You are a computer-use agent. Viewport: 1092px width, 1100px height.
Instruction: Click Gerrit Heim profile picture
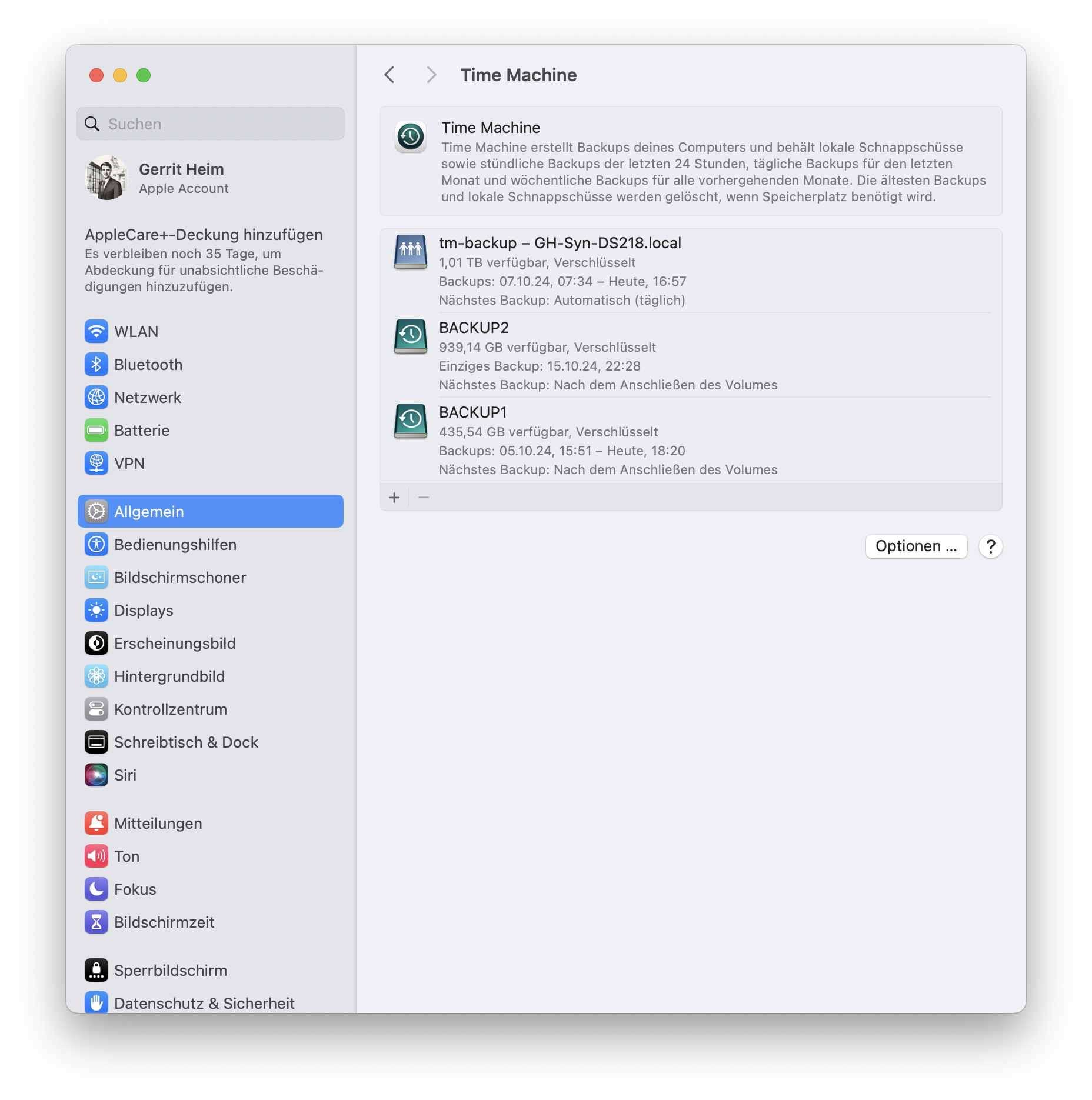[x=106, y=178]
